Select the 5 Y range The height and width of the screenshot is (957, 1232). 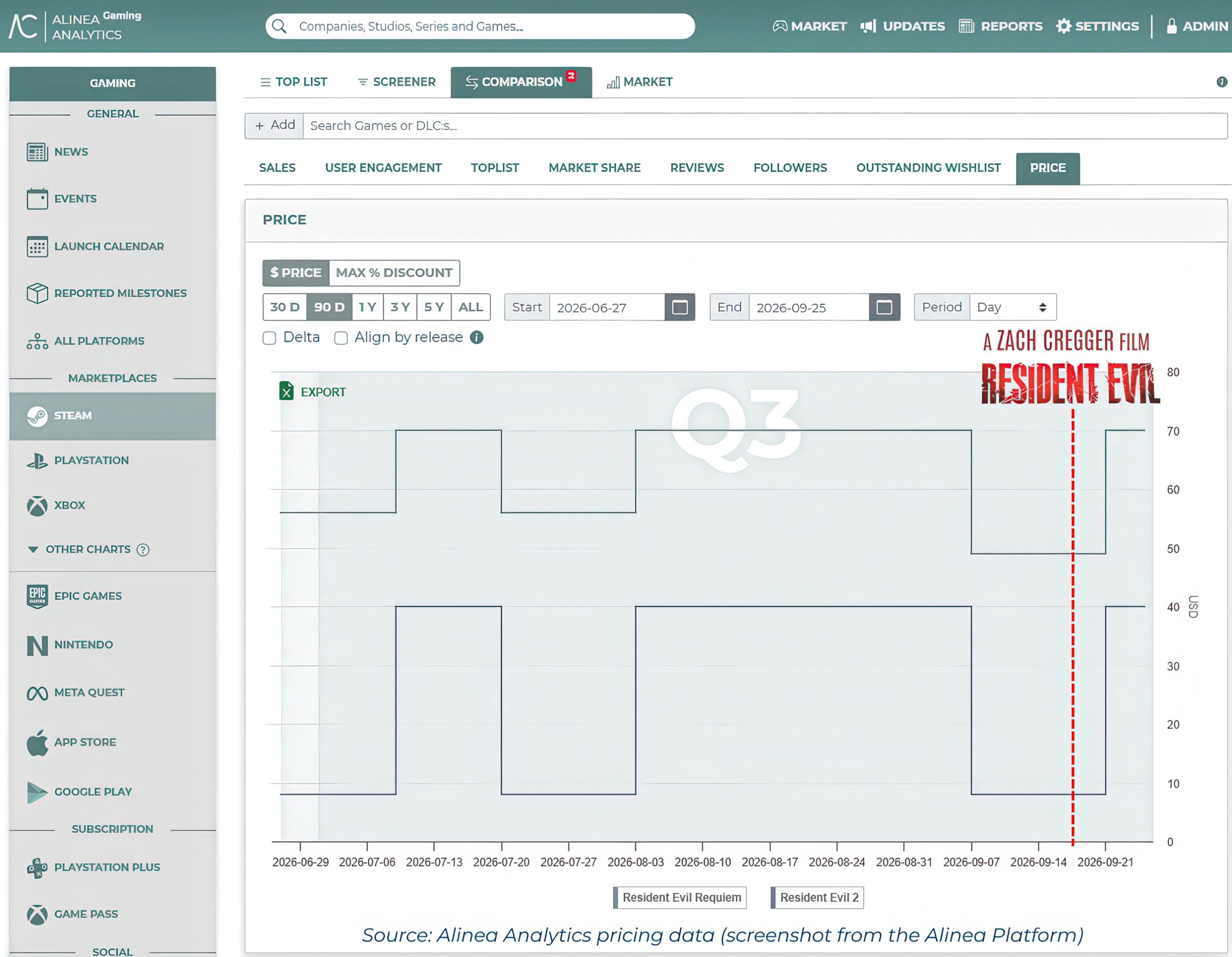[x=435, y=308]
